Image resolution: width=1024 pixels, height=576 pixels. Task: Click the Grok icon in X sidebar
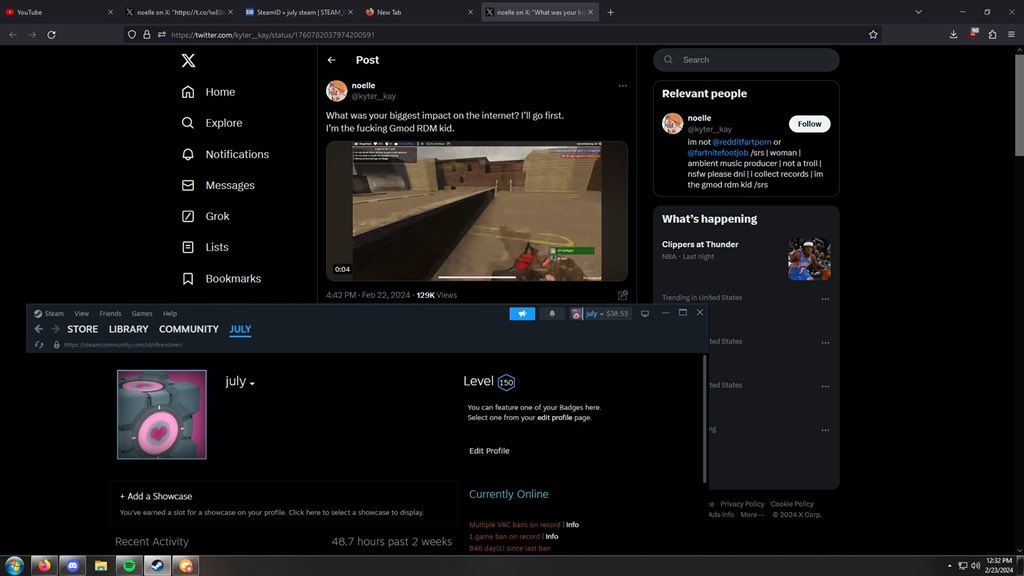point(188,216)
